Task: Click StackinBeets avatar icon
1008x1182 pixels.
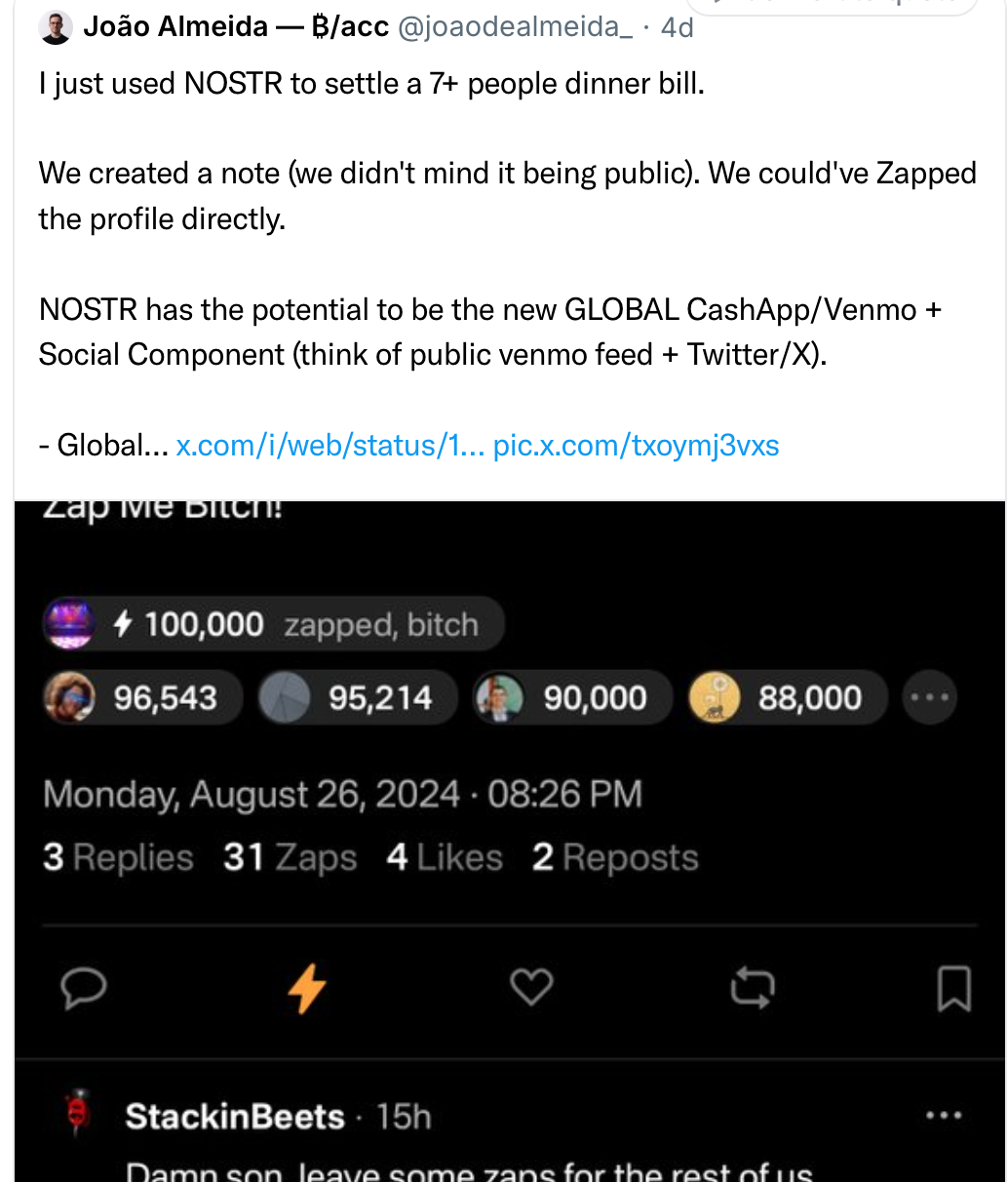Action: click(78, 1114)
